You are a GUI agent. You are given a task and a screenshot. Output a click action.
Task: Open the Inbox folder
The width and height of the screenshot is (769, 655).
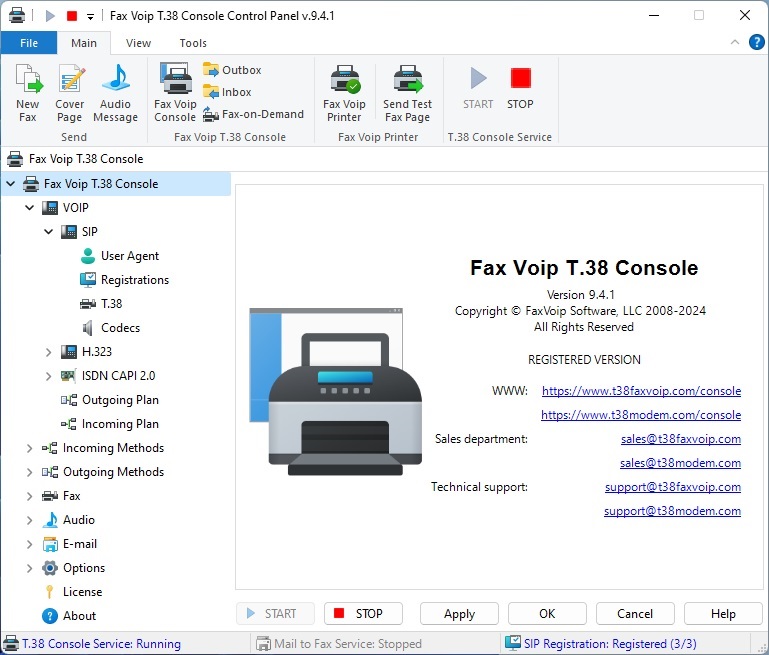228,92
